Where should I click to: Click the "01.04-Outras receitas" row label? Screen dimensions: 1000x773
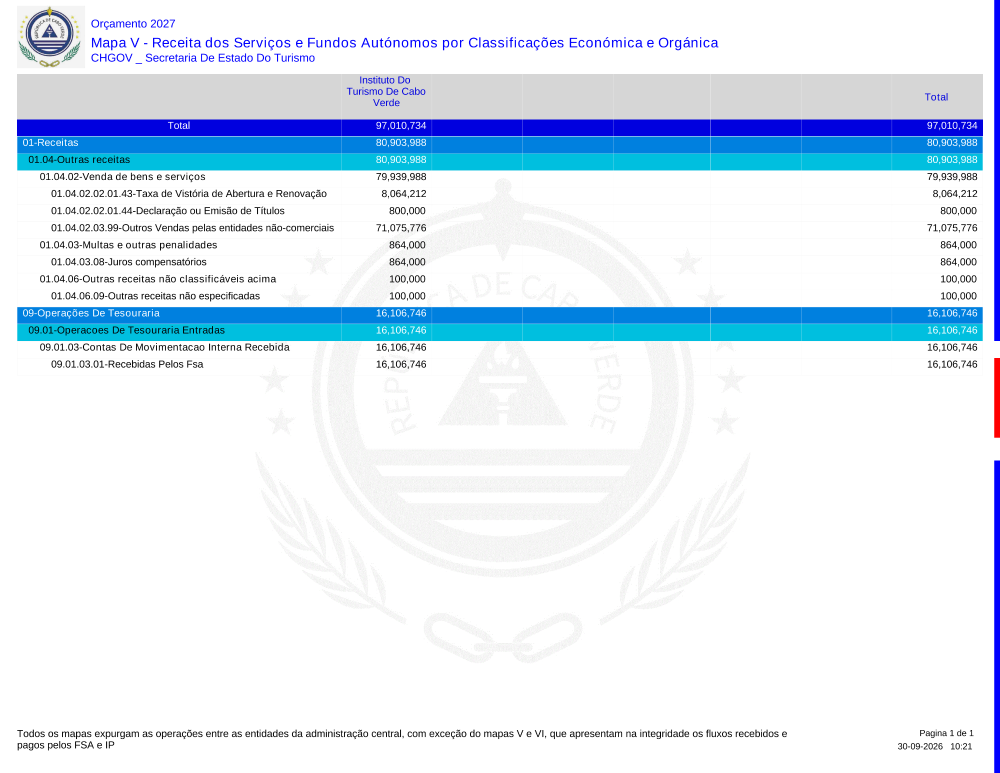pyautogui.click(x=79, y=160)
